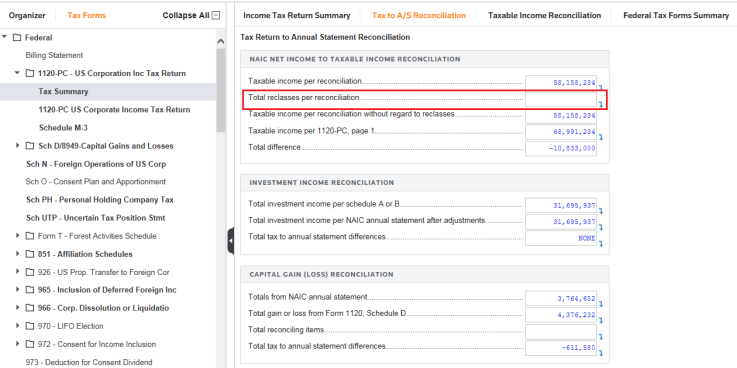This screenshot has height=368, width=737.
Task: Collapse the side panel with the black arrow handle
Action: click(x=231, y=241)
